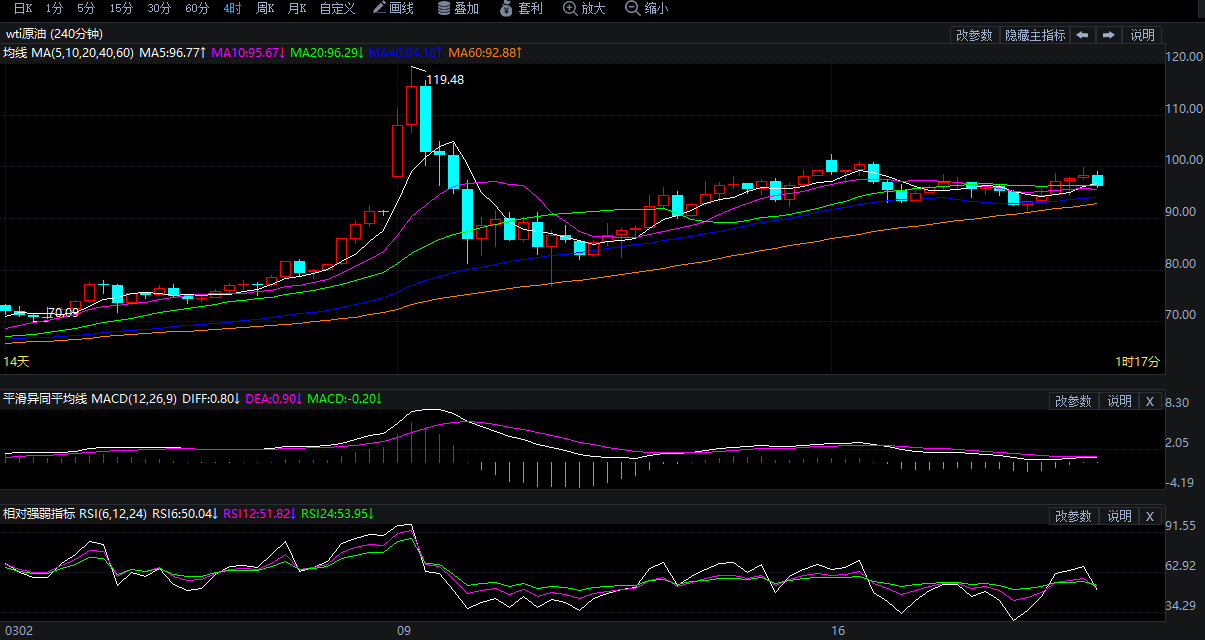Switch to the 周K period tab
This screenshot has width=1205, height=640.
tap(265, 8)
